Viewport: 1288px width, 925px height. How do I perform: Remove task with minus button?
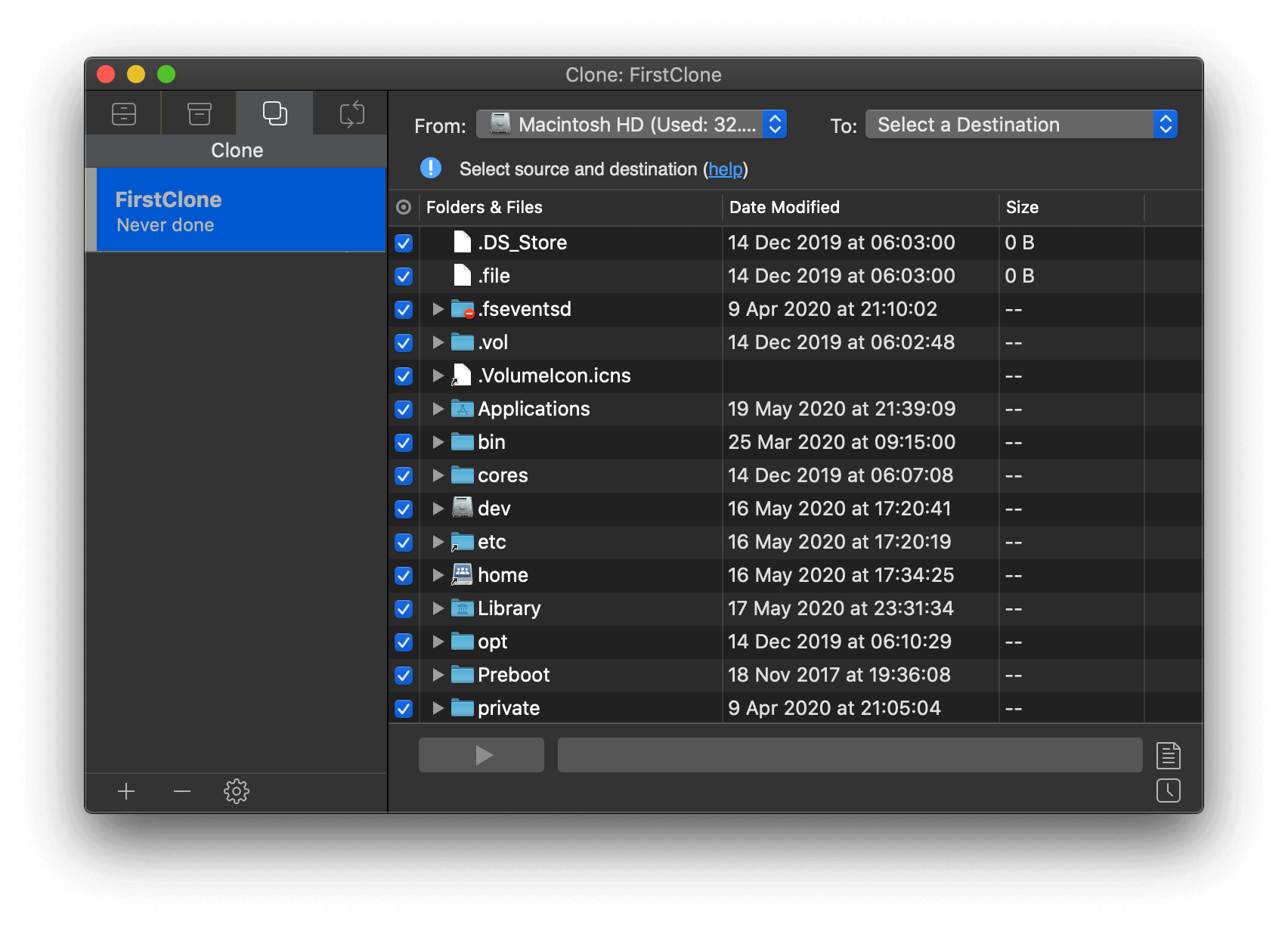182,791
